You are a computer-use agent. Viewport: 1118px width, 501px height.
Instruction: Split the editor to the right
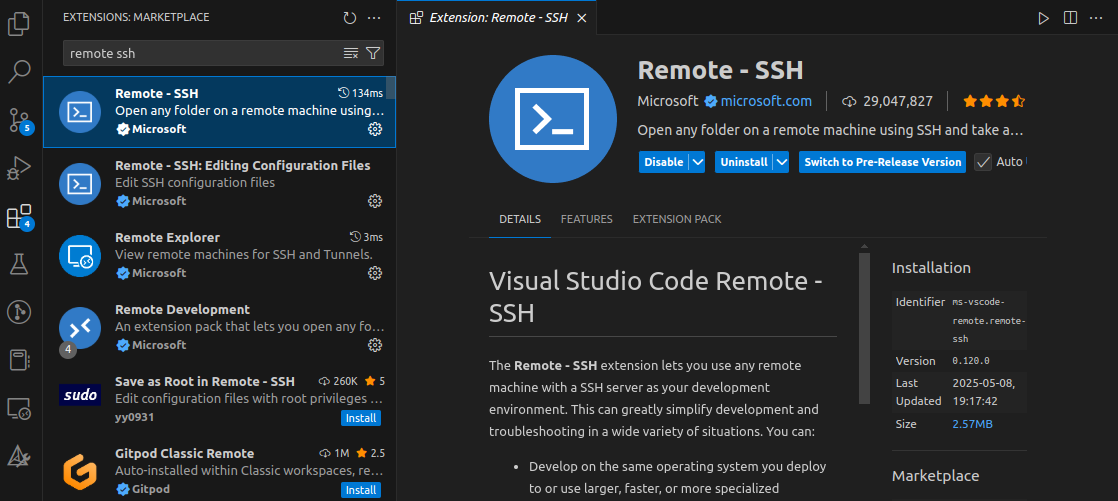[x=1071, y=18]
